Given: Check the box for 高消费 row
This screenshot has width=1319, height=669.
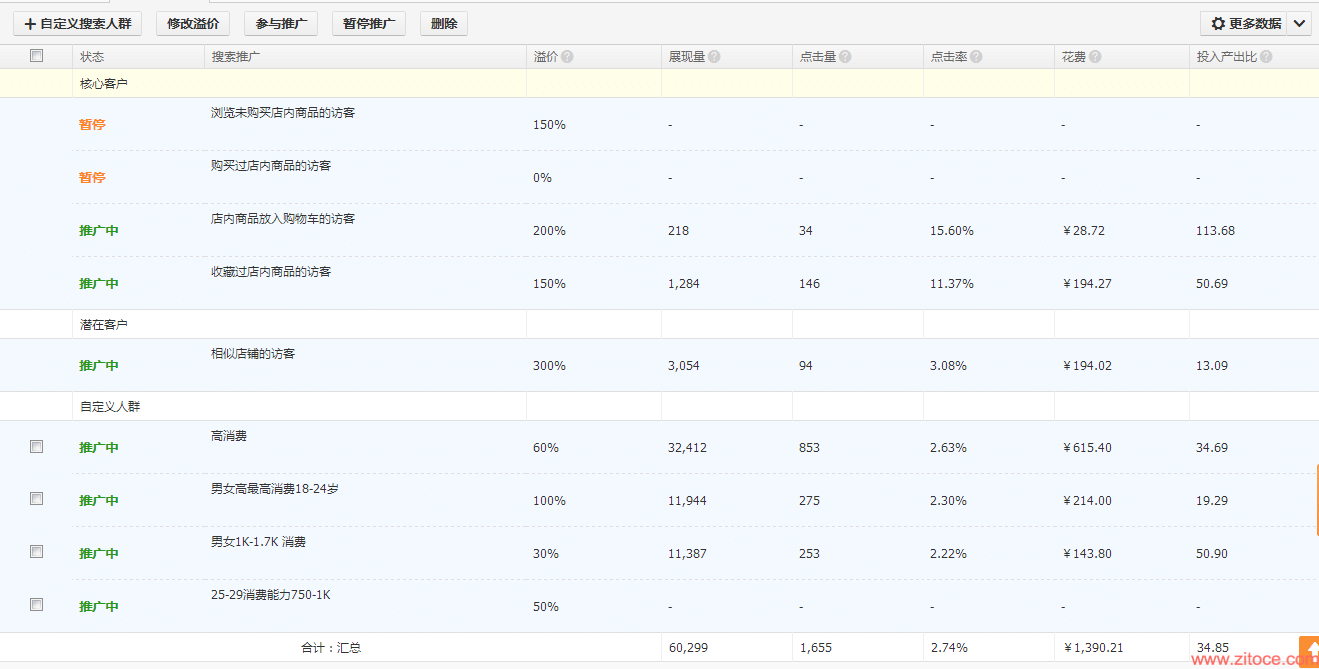Looking at the screenshot, I should coord(37,447).
